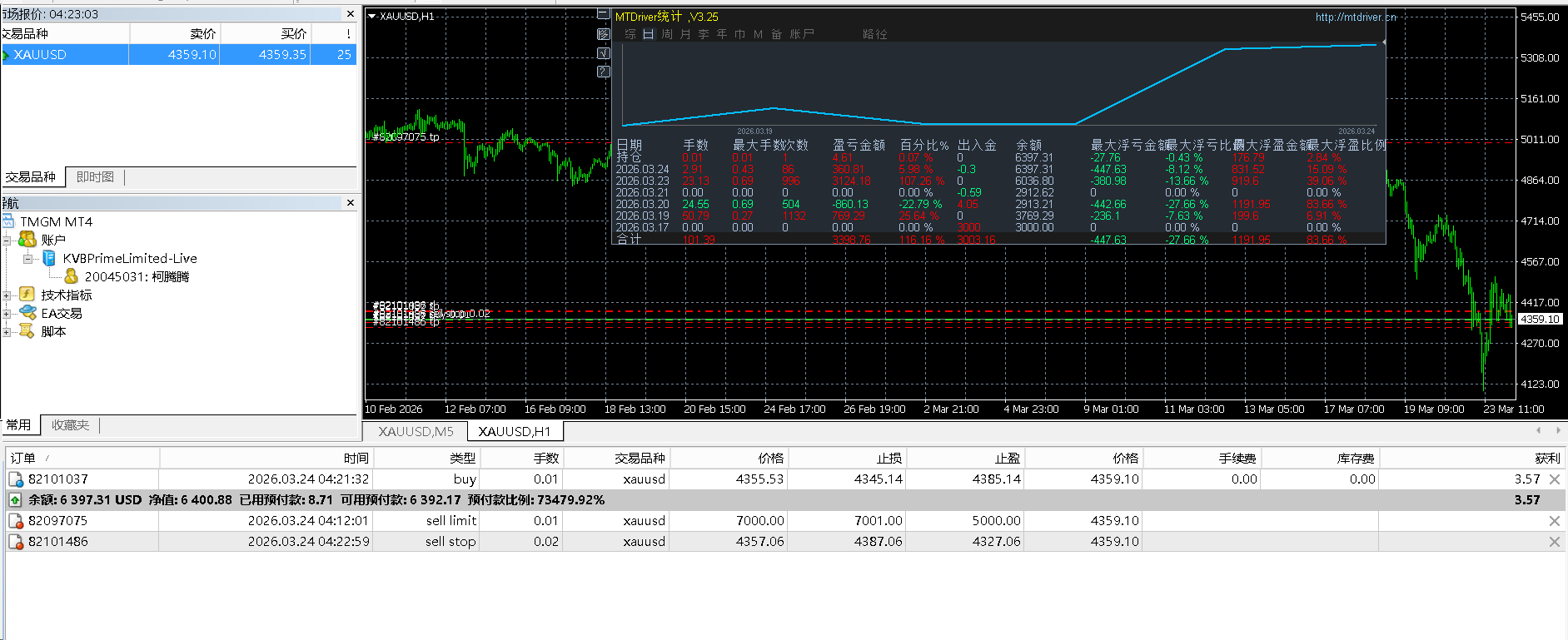Select the 周 weekly view in MTDriver panel
Image resolution: width=1568 pixels, height=640 pixels.
tap(667, 34)
